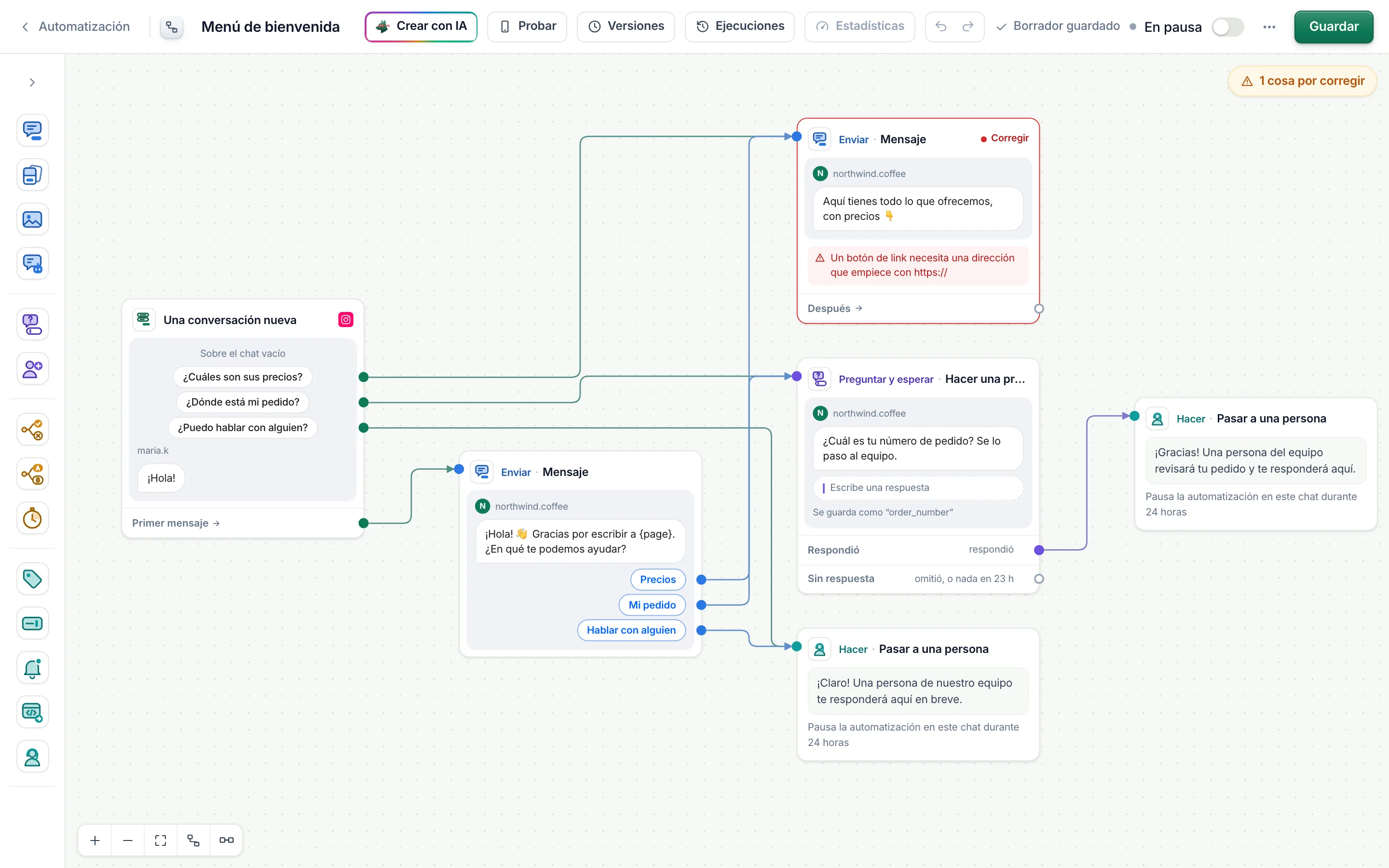Redo the last change
The height and width of the screenshot is (868, 1389).
click(x=968, y=27)
